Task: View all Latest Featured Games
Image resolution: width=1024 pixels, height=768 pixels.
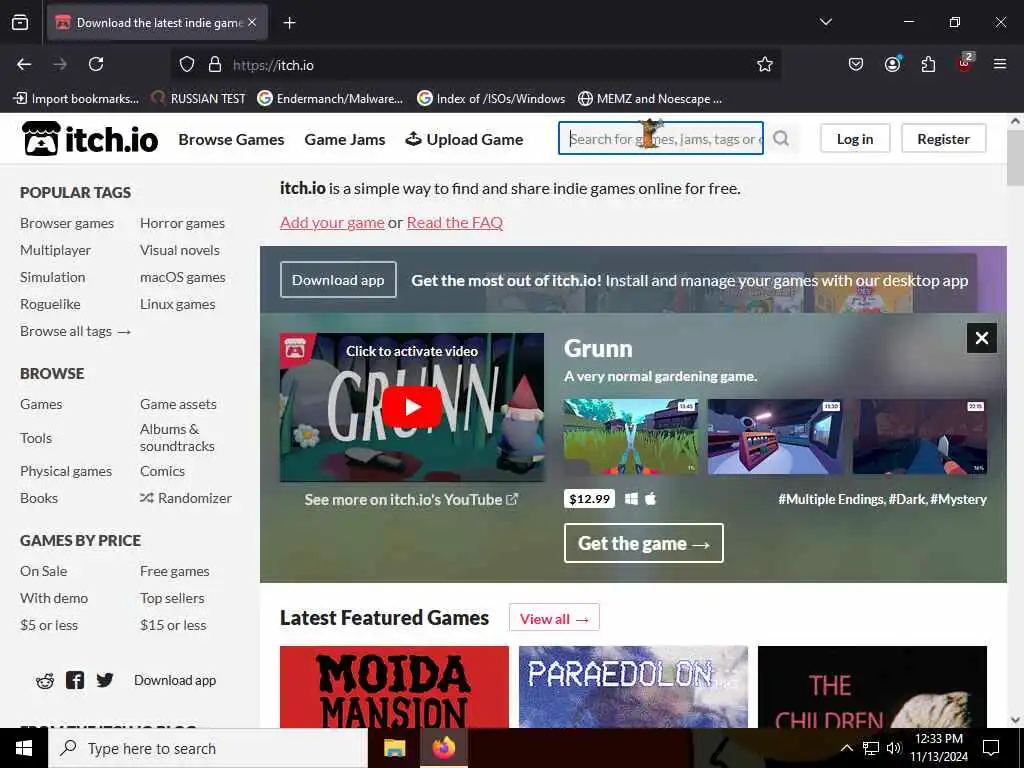Action: coord(554,618)
